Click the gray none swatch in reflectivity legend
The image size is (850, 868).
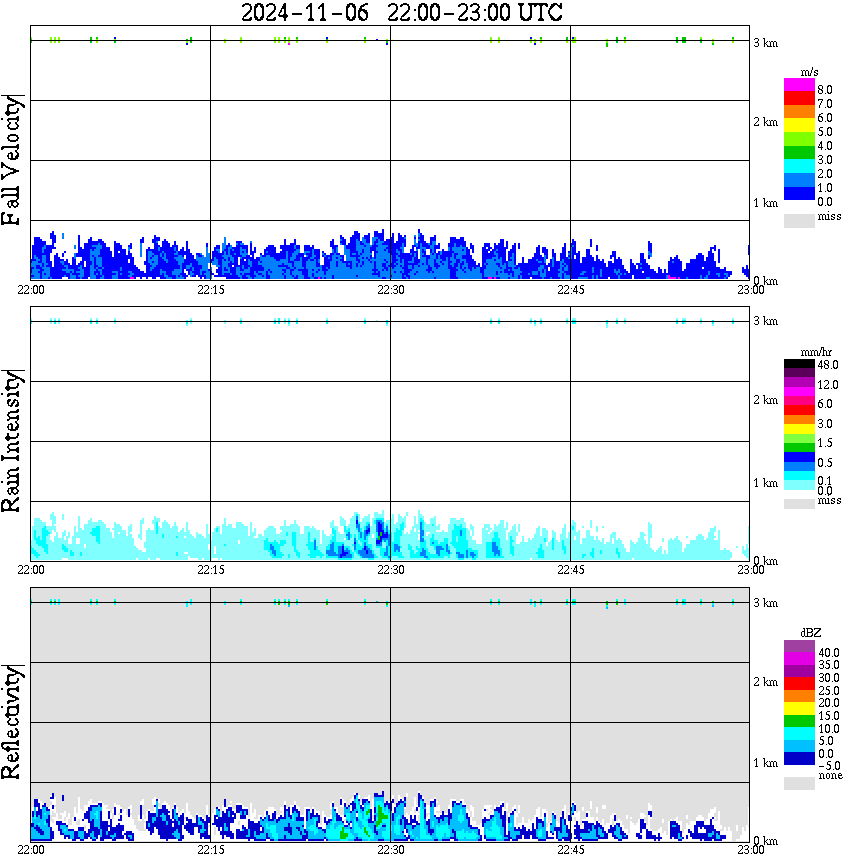tap(799, 783)
